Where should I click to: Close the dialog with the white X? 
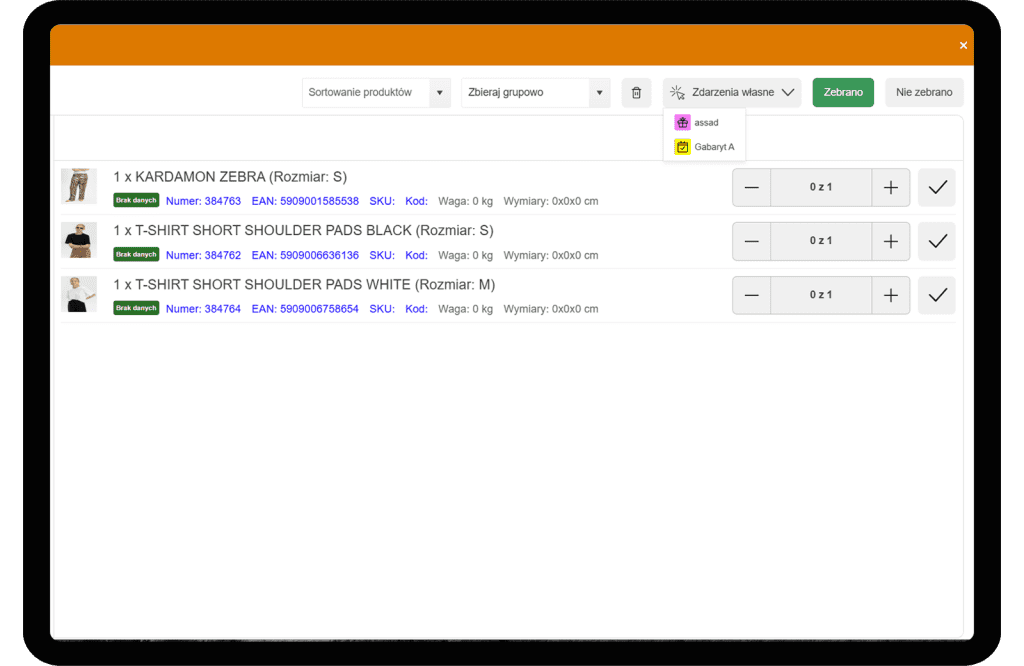click(963, 46)
